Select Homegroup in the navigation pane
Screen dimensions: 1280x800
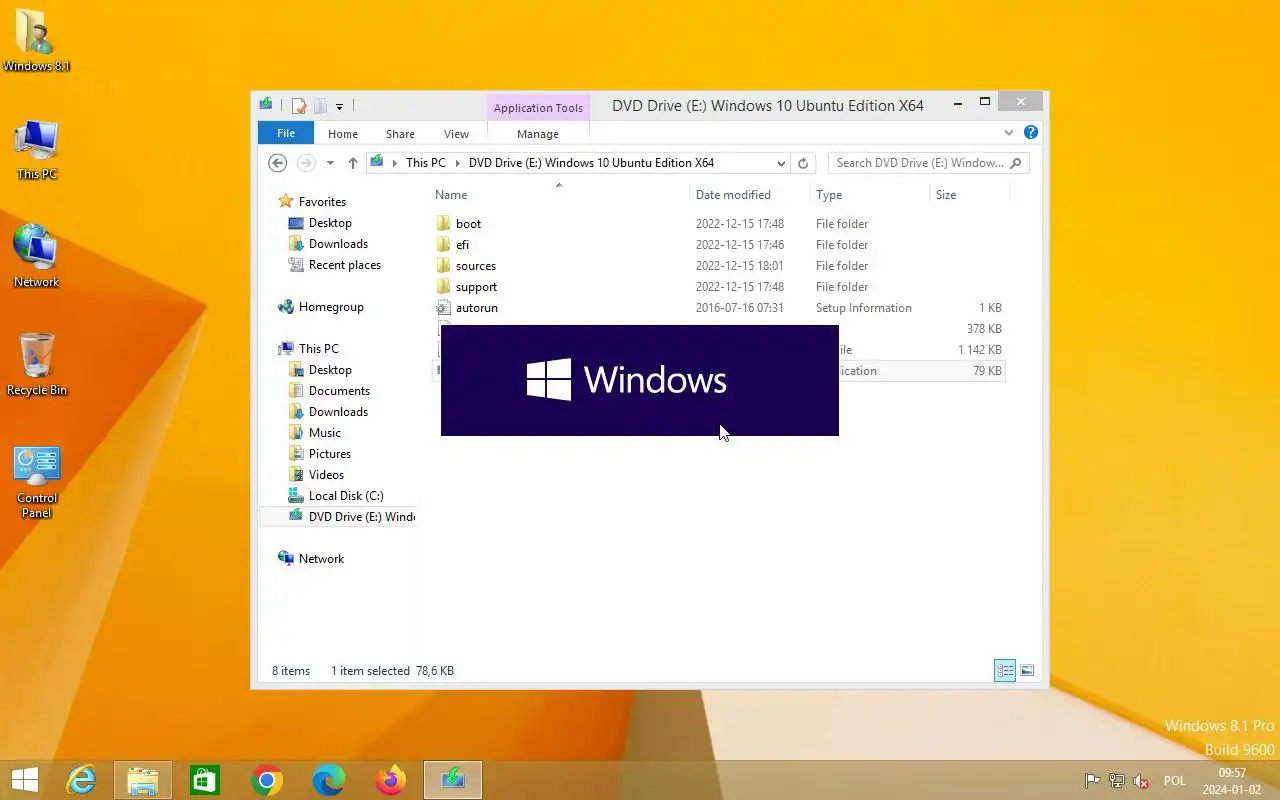coord(330,307)
